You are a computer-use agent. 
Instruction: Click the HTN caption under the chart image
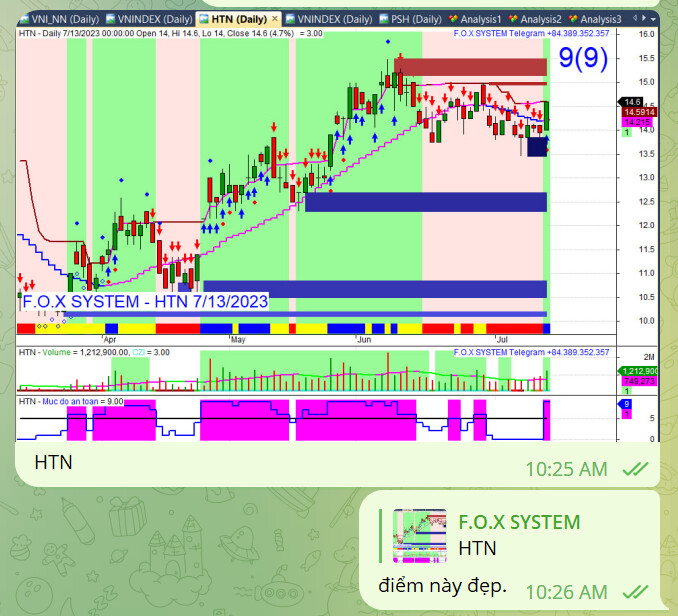(x=53, y=462)
